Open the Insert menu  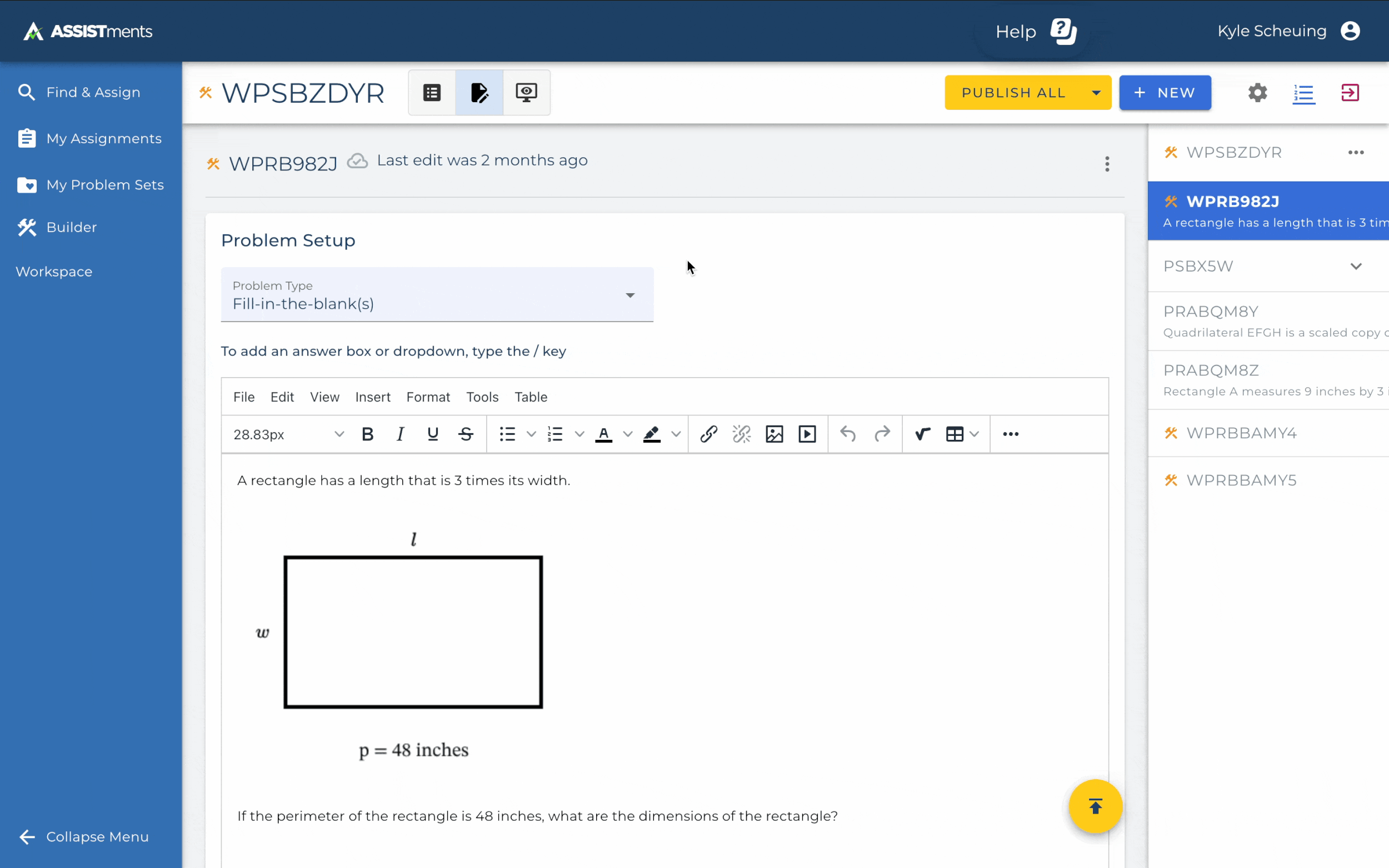click(373, 397)
